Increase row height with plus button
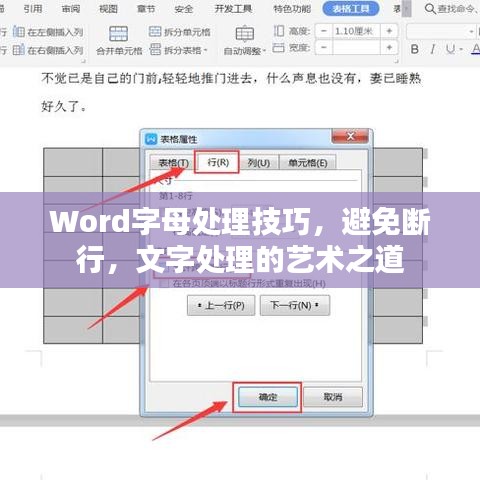The image size is (480, 480). 389,31
